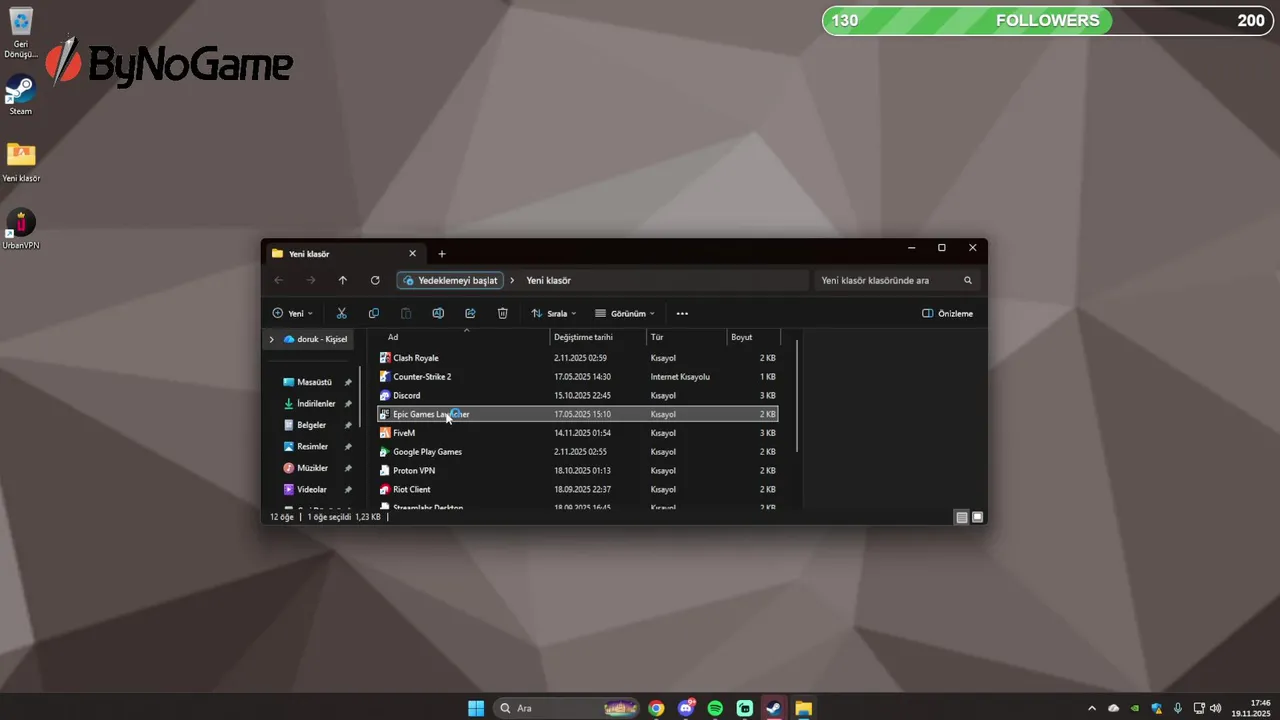Click the FiveM shortcut icon
This screenshot has width=1280, height=720.
385,433
